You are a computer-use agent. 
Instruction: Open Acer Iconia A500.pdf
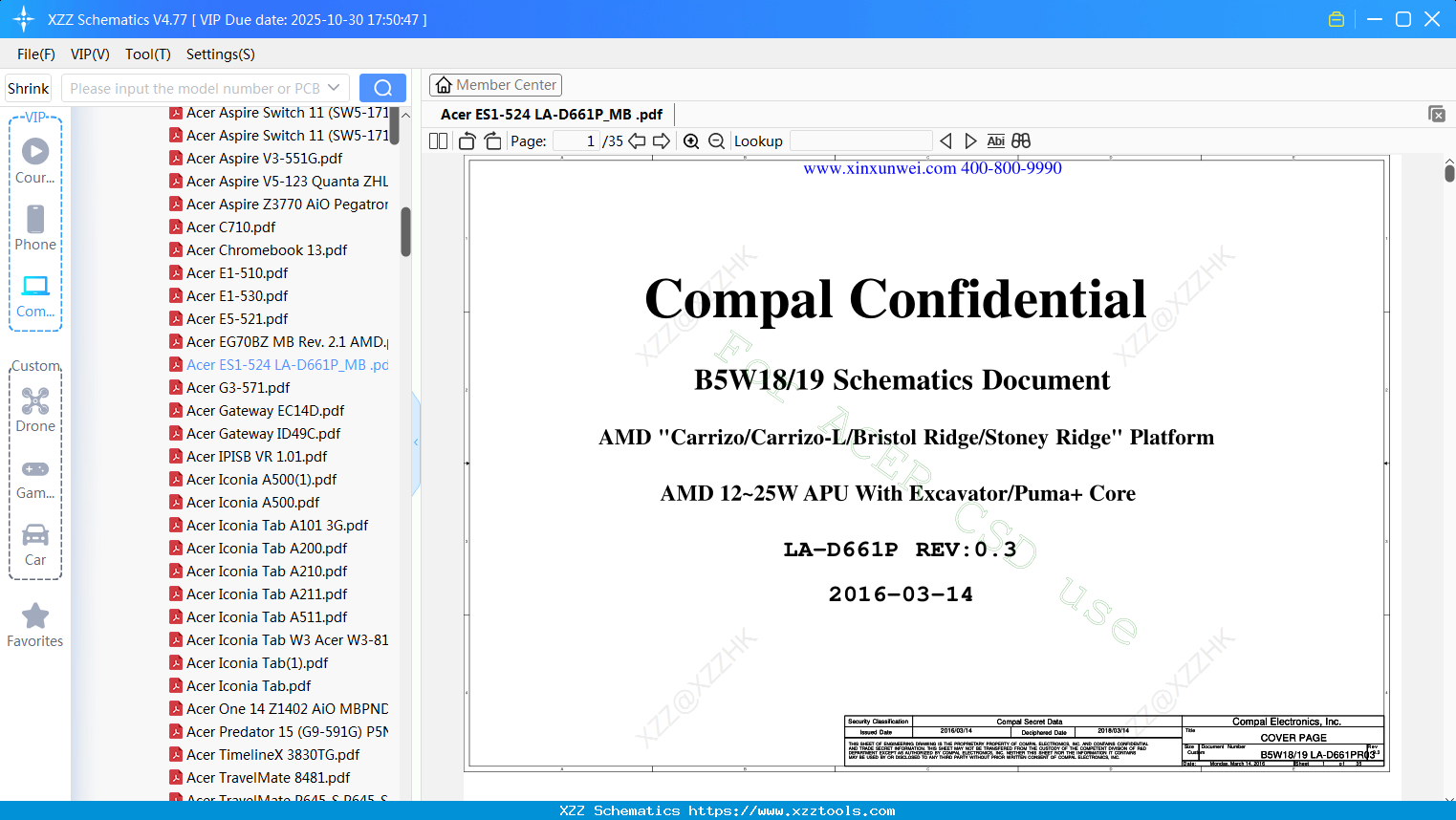[244, 503]
